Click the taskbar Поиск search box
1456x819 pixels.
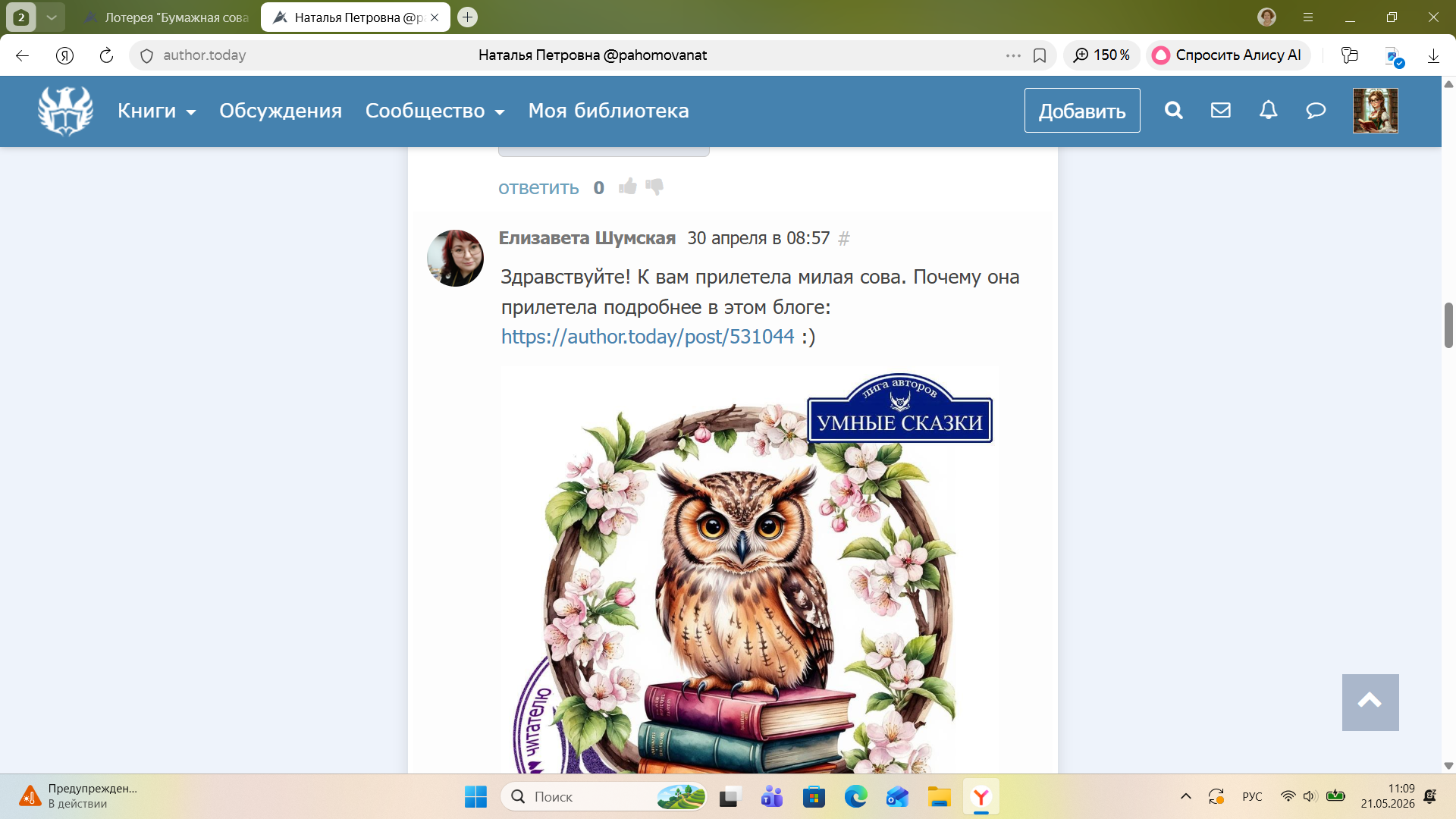pos(604,797)
